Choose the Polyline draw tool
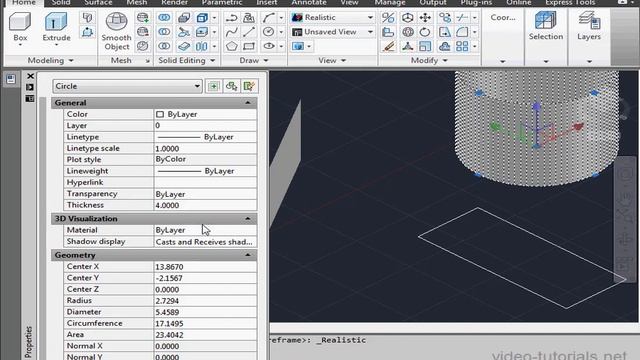640x360 pixels. click(x=232, y=18)
